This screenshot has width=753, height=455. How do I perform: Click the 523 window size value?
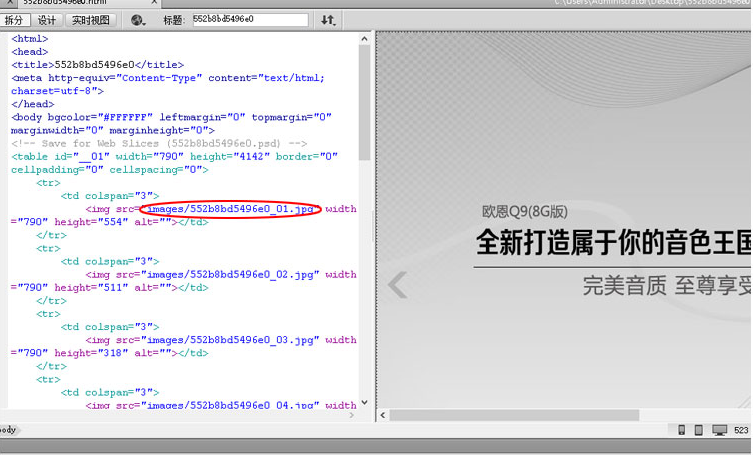click(741, 430)
